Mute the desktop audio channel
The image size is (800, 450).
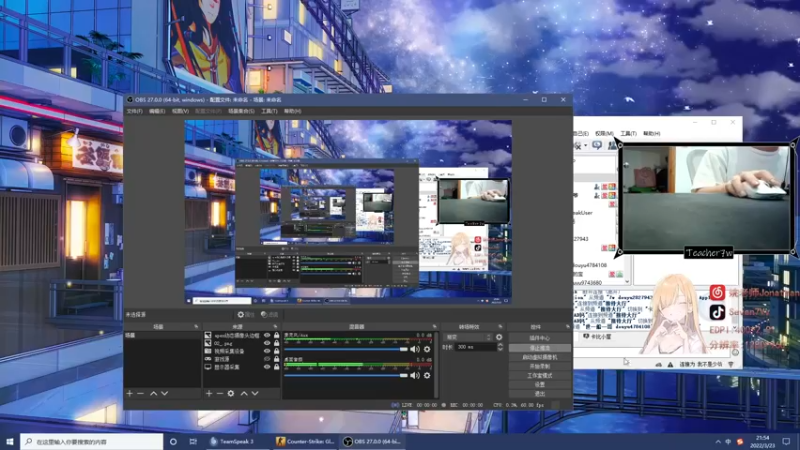pyautogui.click(x=415, y=376)
